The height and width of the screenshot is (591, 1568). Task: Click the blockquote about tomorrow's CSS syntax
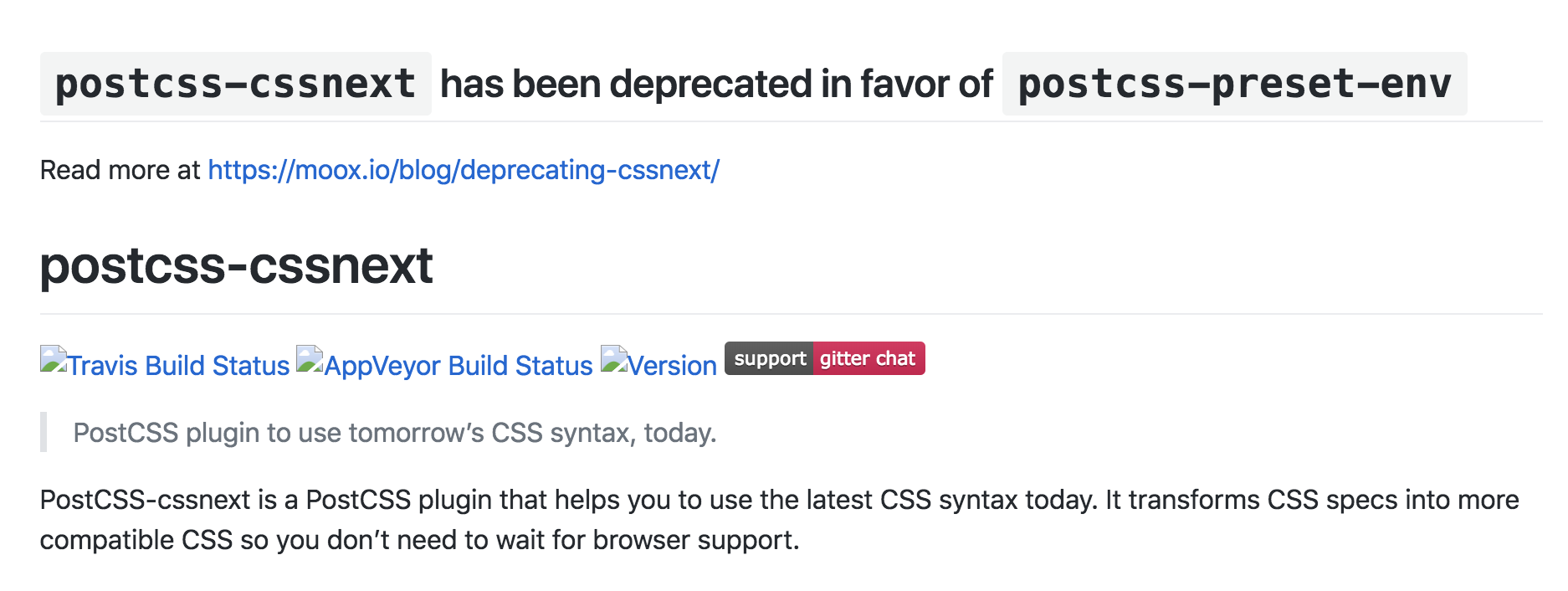[x=395, y=433]
